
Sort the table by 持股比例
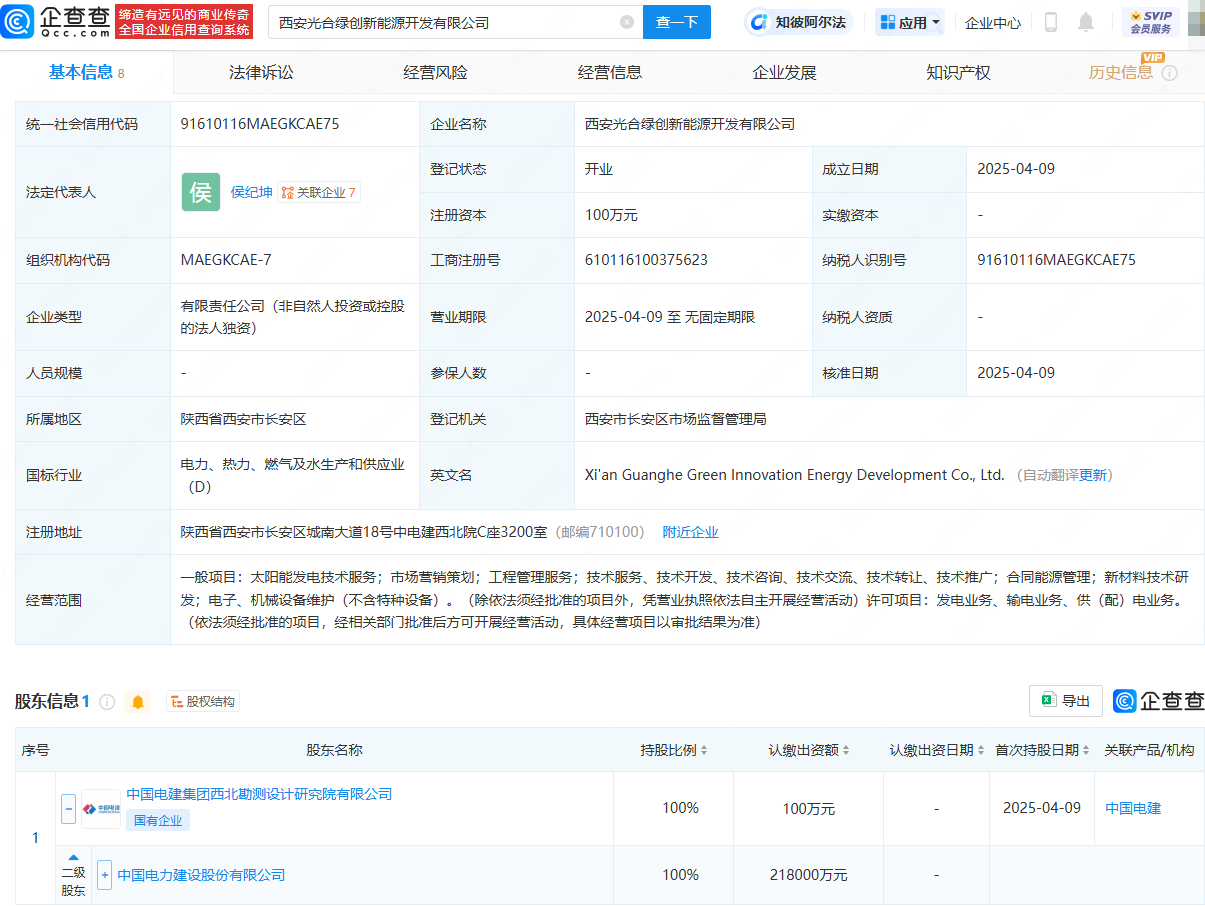[704, 750]
